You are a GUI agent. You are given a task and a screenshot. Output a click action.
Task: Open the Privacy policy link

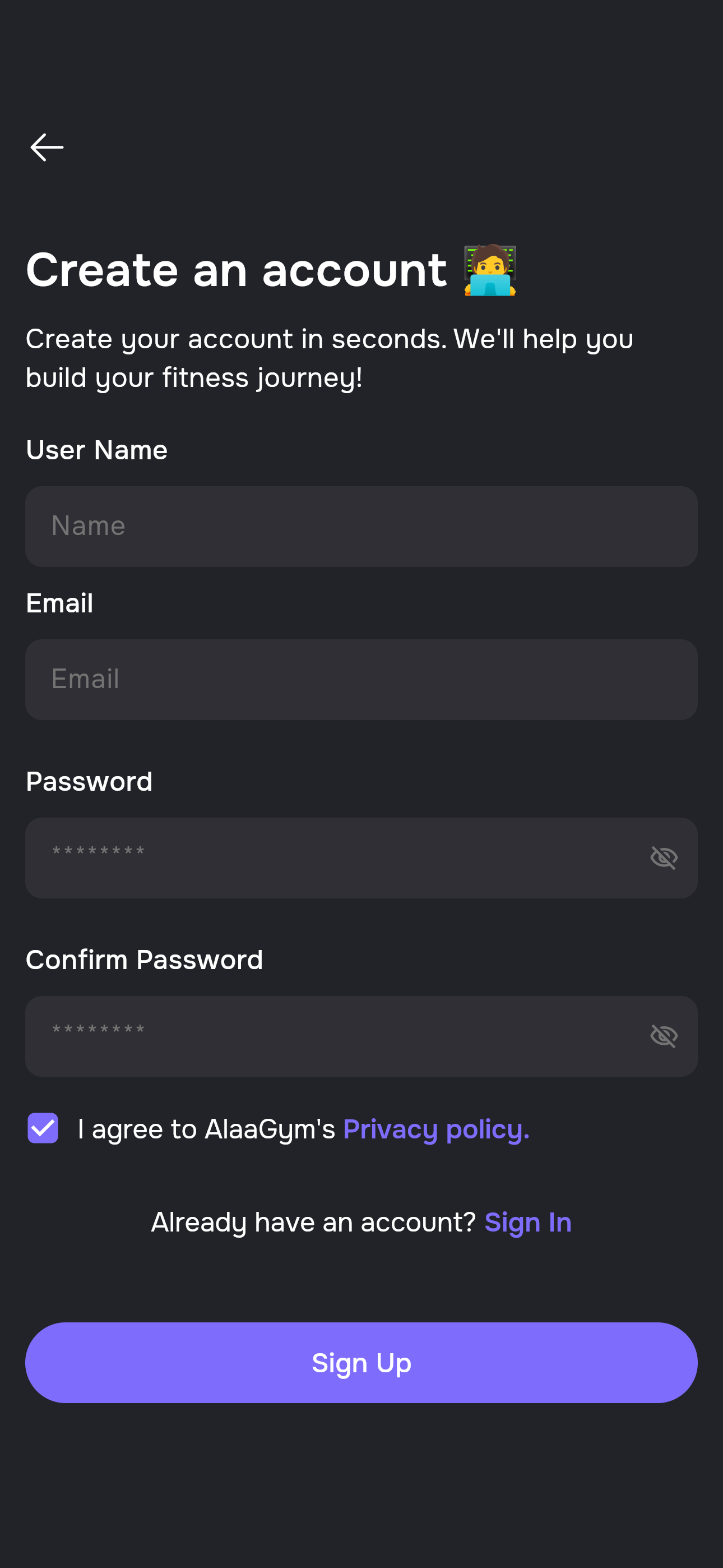tap(435, 1129)
